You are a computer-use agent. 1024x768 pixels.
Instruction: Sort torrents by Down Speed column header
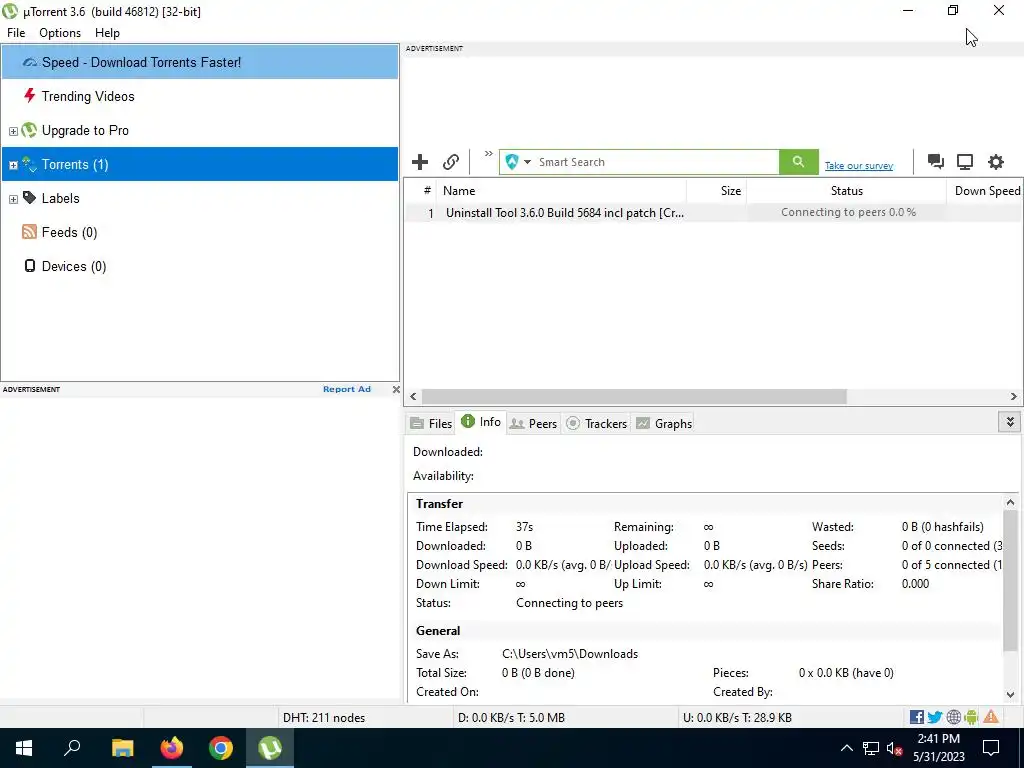click(985, 191)
